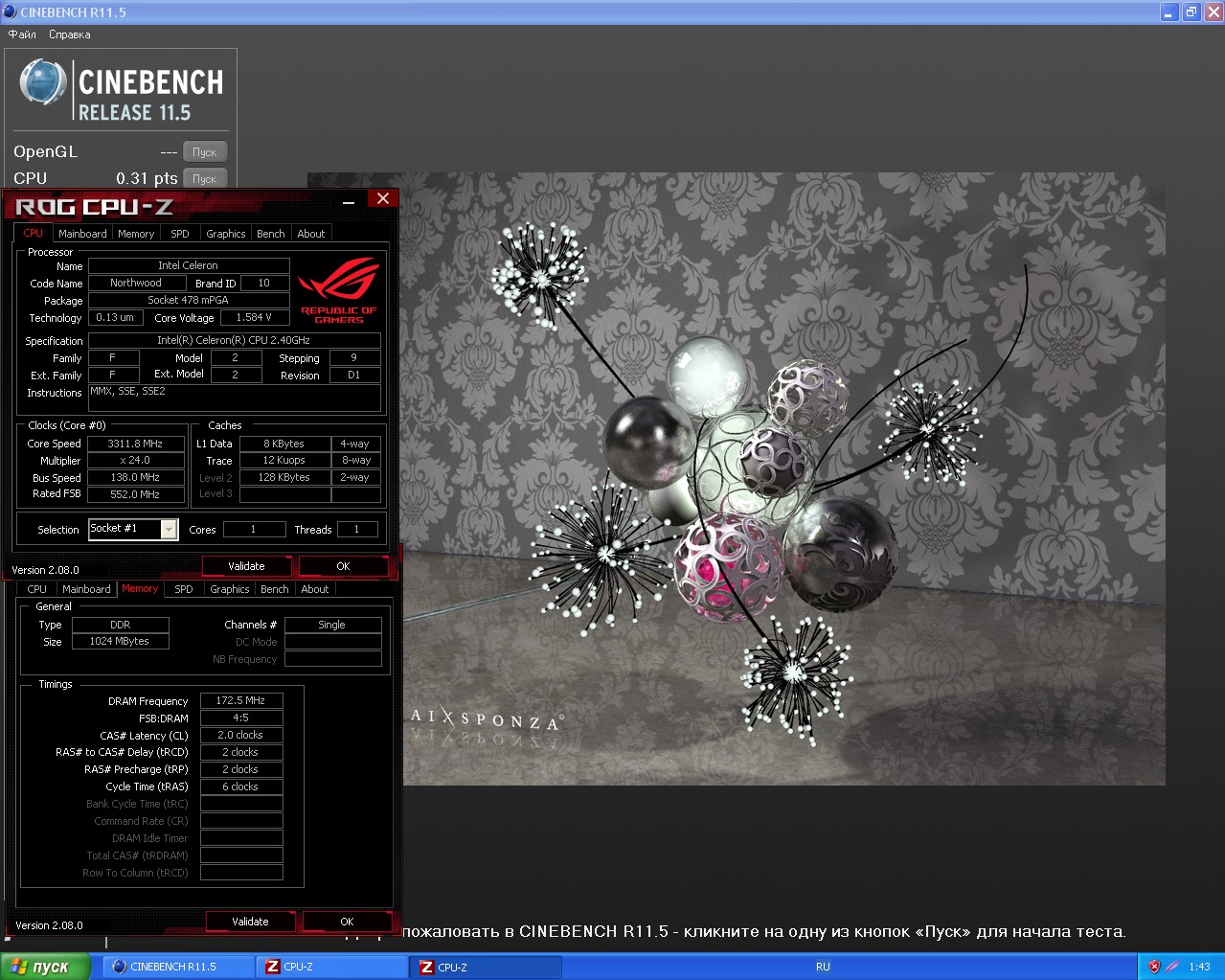Viewport: 1225px width, 980px height.
Task: Click OK in upper CPU-Z window
Action: click(x=344, y=566)
